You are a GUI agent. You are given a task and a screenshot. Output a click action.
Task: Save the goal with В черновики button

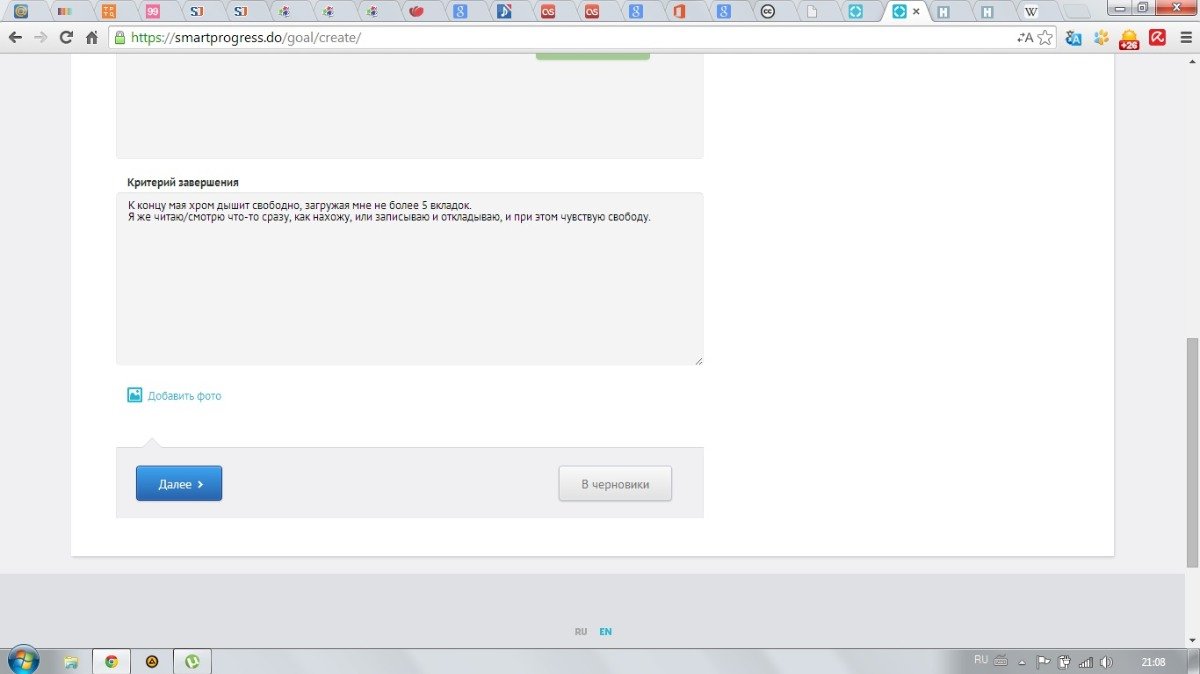615,484
